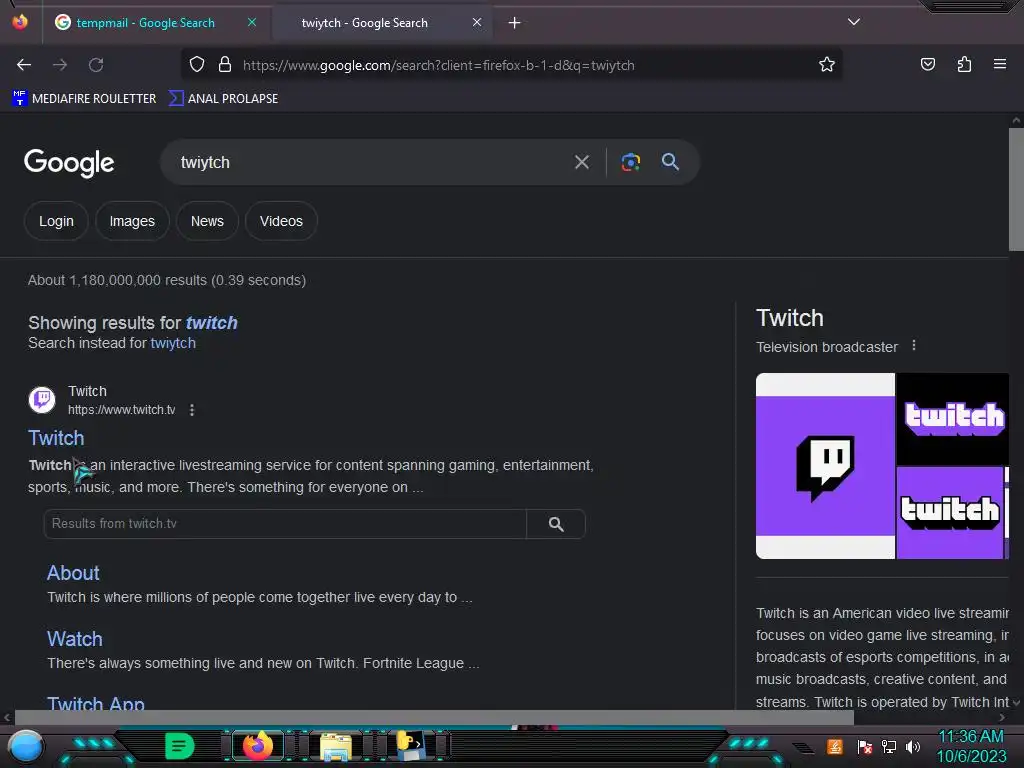
Task: Click the Results from twitch.tv search field
Action: tap(285, 524)
